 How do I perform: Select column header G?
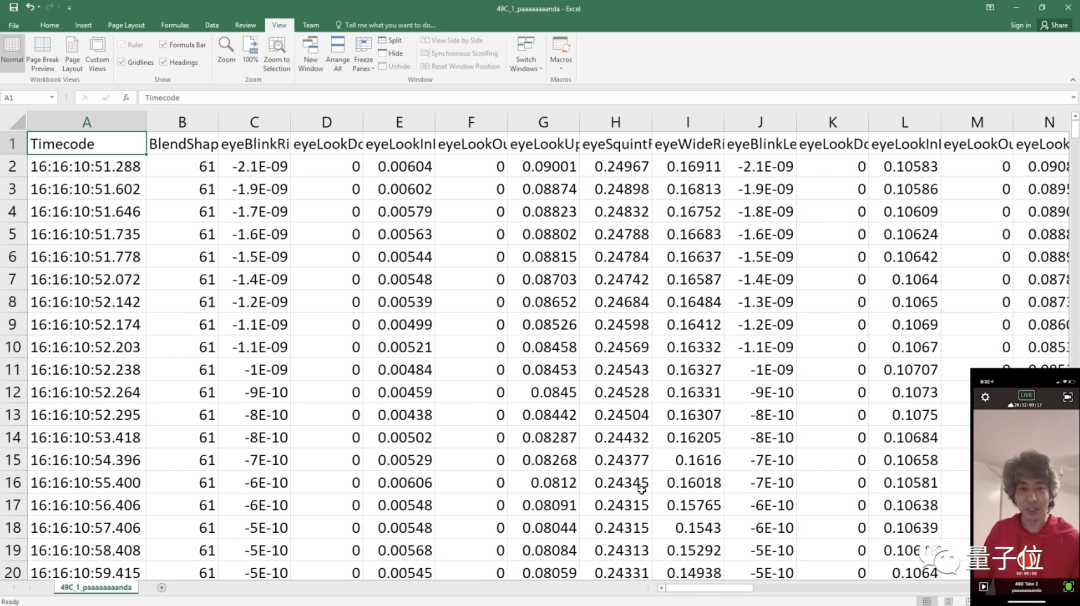click(543, 123)
